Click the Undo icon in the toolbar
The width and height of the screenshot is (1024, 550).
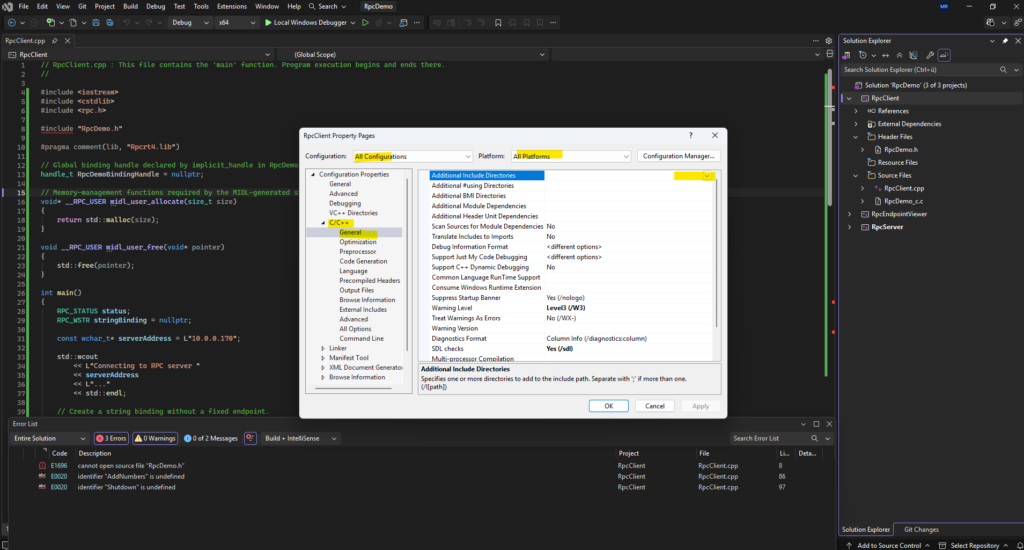tap(127, 22)
